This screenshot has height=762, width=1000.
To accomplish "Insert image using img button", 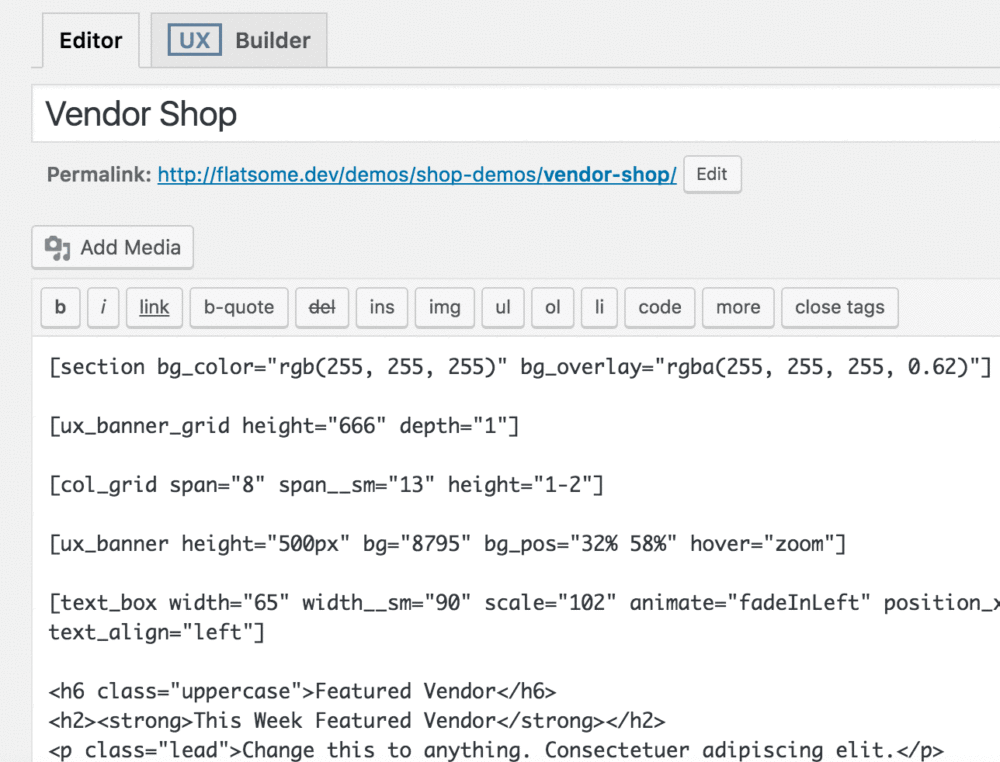I will coord(444,308).
